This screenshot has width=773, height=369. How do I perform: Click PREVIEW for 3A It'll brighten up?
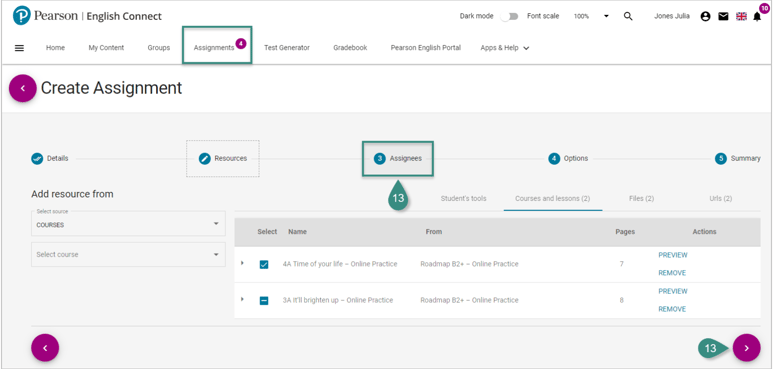672,291
